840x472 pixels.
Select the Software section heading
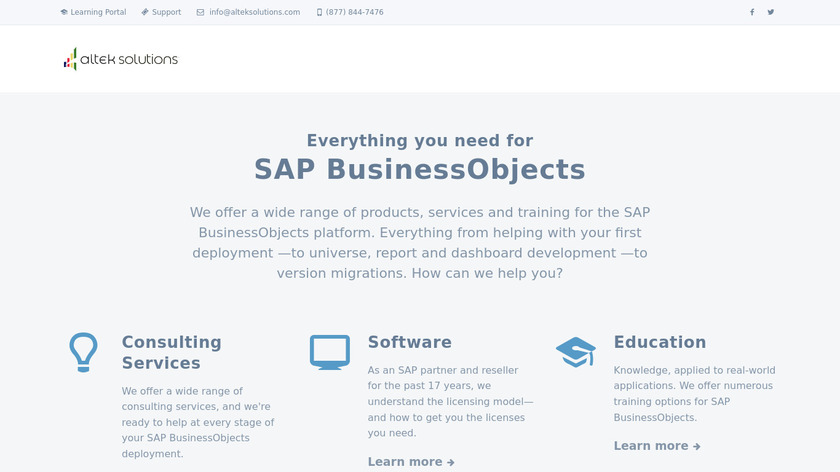click(409, 342)
